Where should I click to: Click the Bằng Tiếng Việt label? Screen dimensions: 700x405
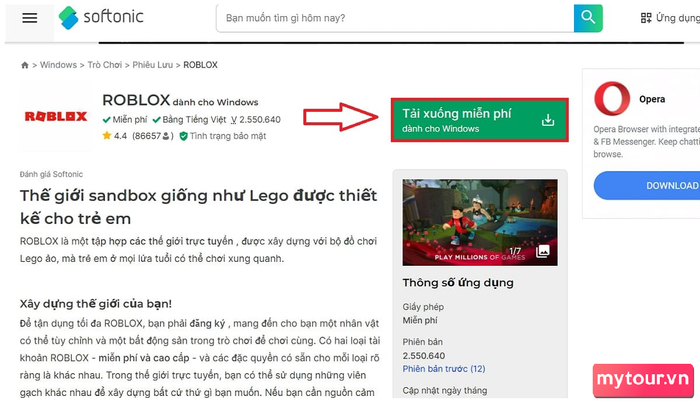[x=194, y=120]
